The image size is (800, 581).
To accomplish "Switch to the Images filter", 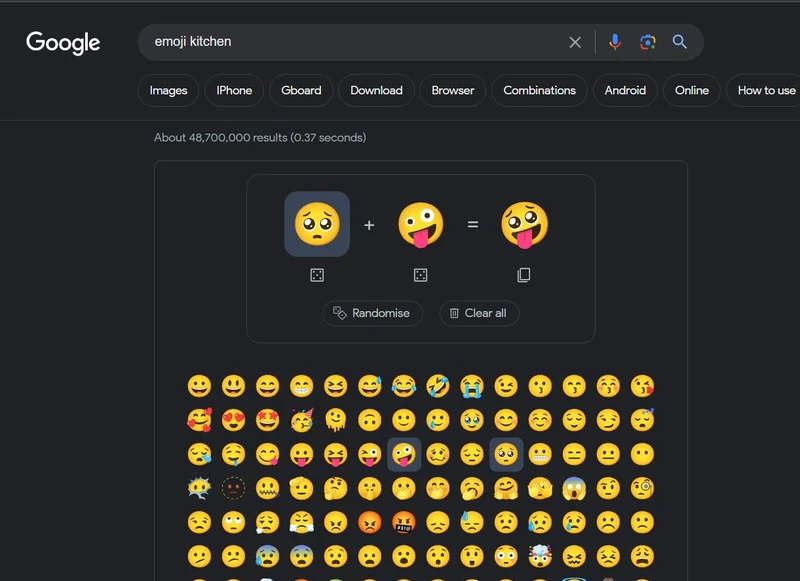I will pyautogui.click(x=167, y=90).
